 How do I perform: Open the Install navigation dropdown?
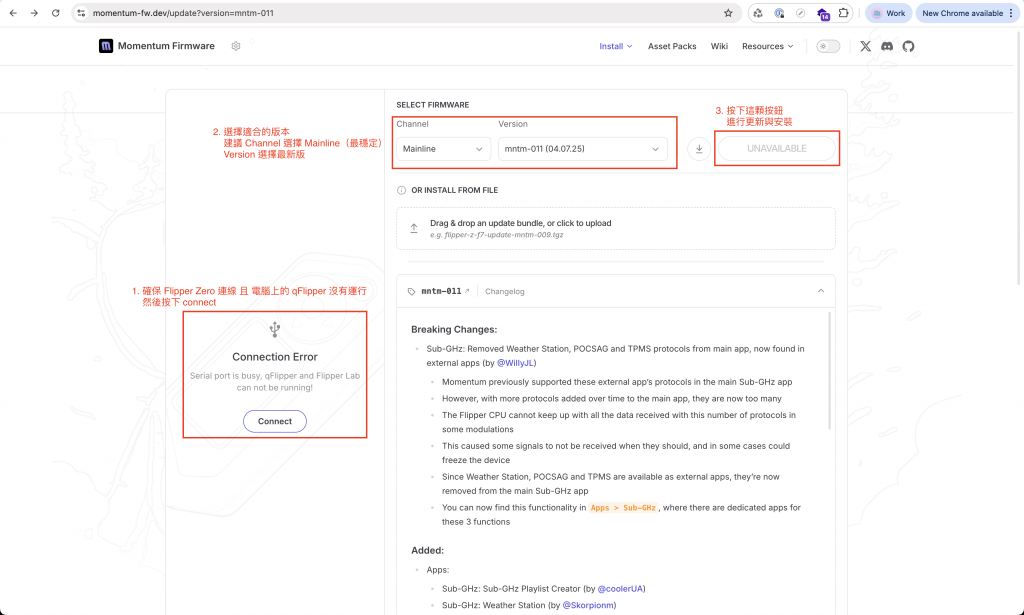click(x=616, y=46)
